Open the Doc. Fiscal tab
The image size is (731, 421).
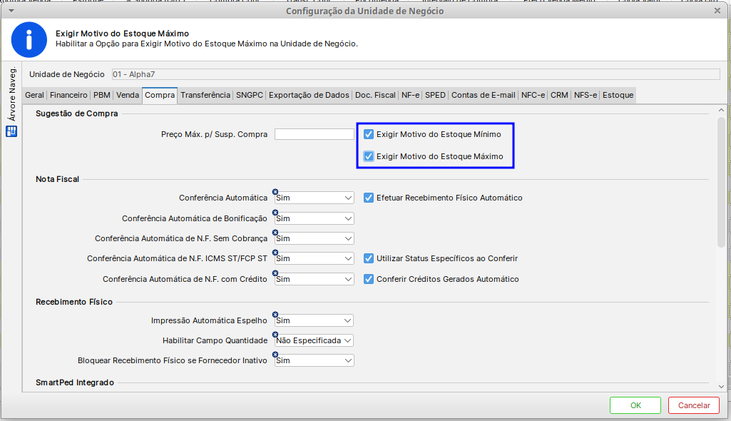click(x=376, y=95)
